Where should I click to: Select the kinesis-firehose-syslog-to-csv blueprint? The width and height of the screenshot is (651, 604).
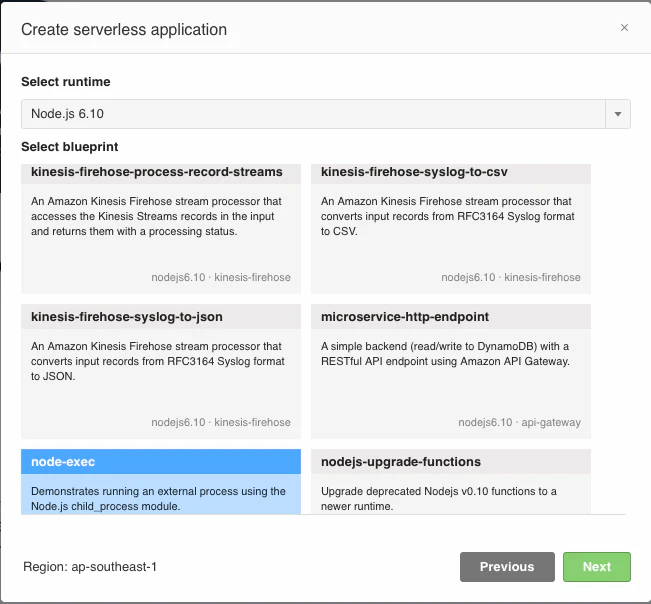coord(450,229)
